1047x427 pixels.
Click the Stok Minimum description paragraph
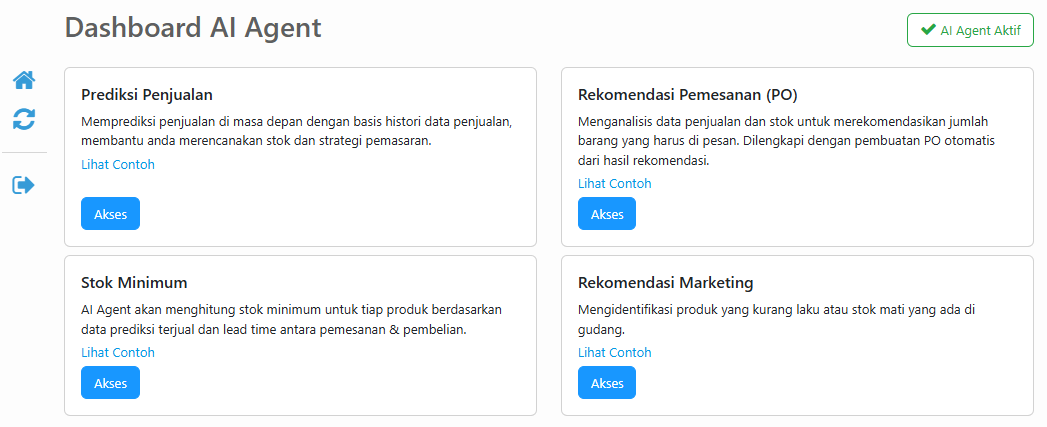pyautogui.click(x=291, y=319)
